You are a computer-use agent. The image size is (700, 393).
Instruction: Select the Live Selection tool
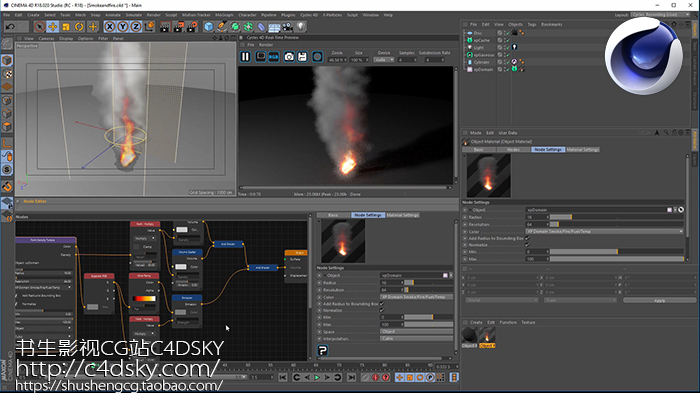[39, 27]
